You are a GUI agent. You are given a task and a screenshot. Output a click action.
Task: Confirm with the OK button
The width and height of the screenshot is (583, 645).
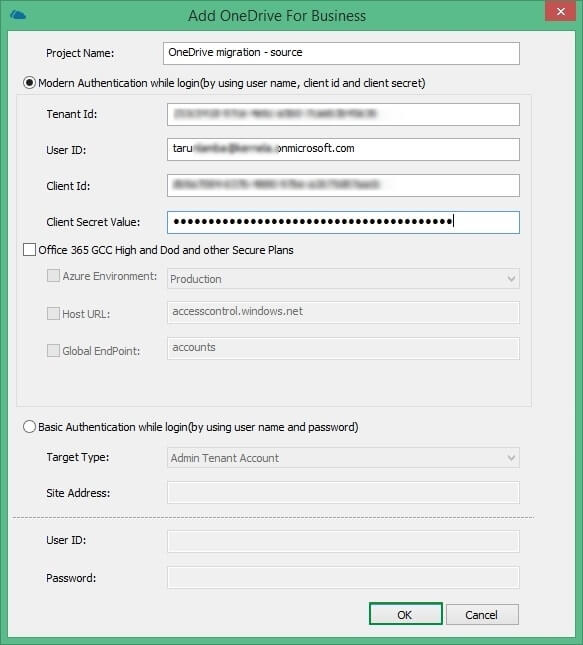tap(406, 614)
